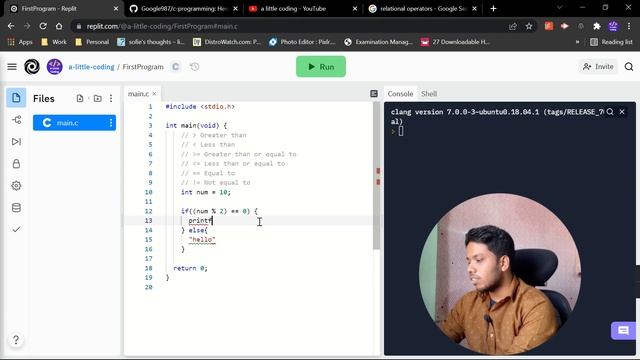Screen dimensions: 640x360
Task: Search within the console output
Action: point(610,112)
